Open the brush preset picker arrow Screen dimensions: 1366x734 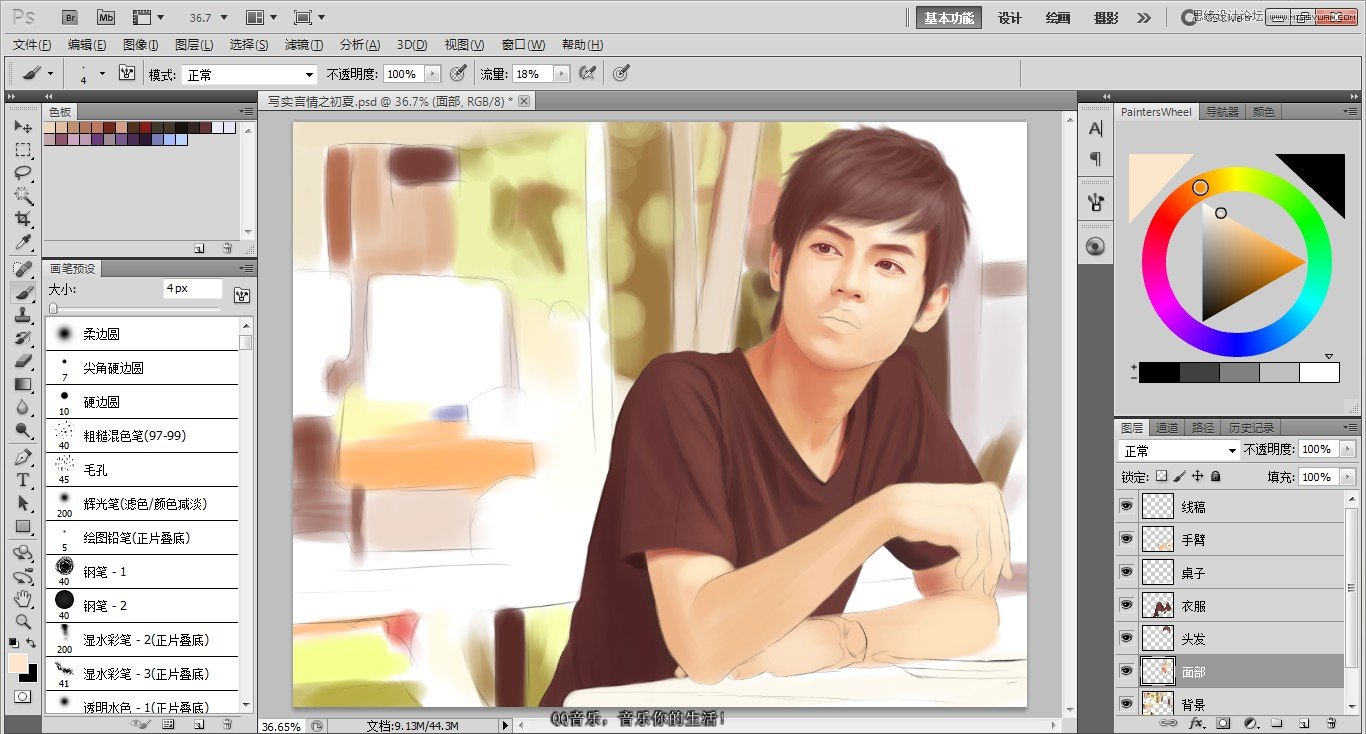point(101,73)
